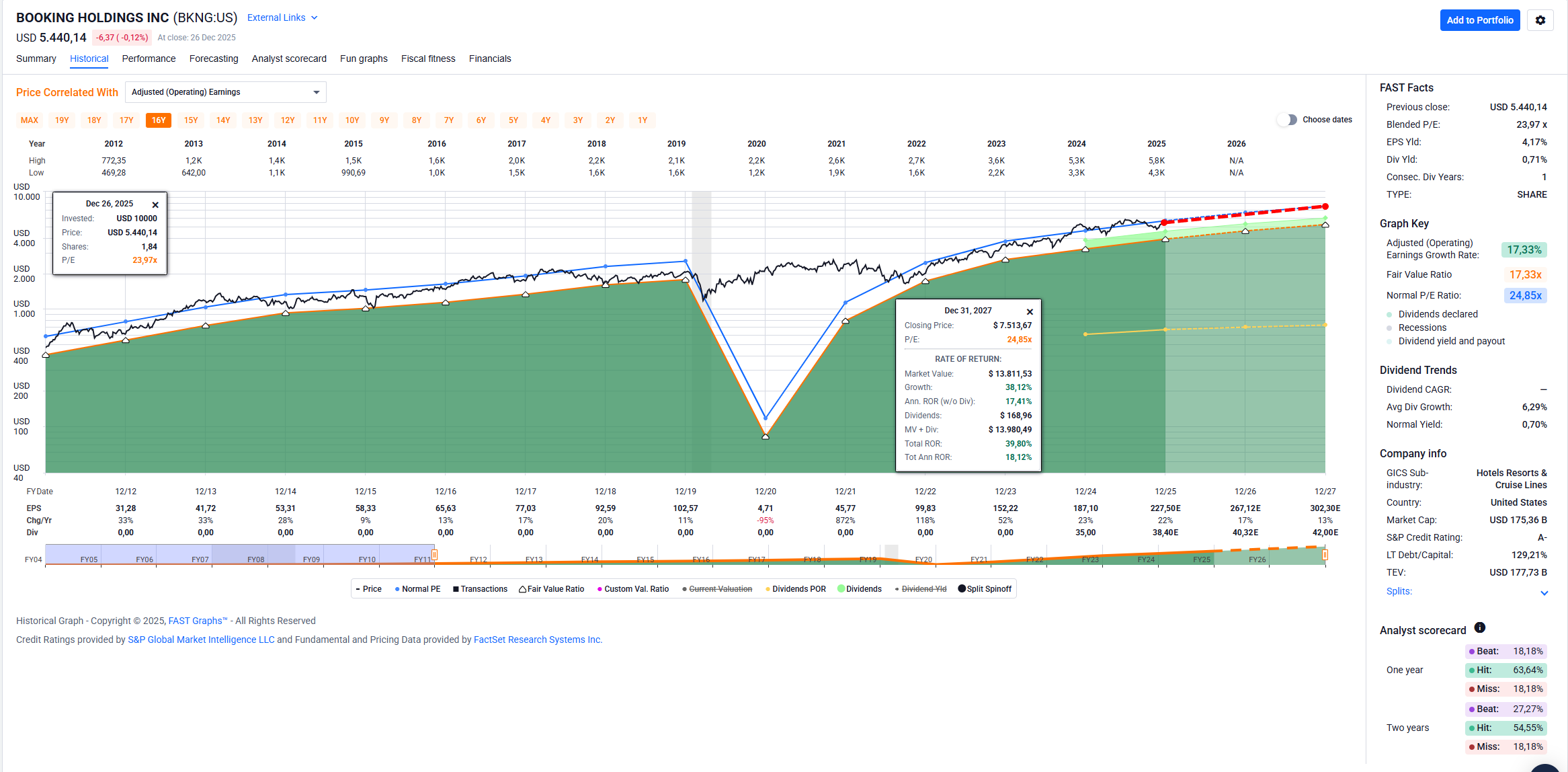Click the Add to Portfolio button
1568x772 pixels.
[x=1479, y=20]
